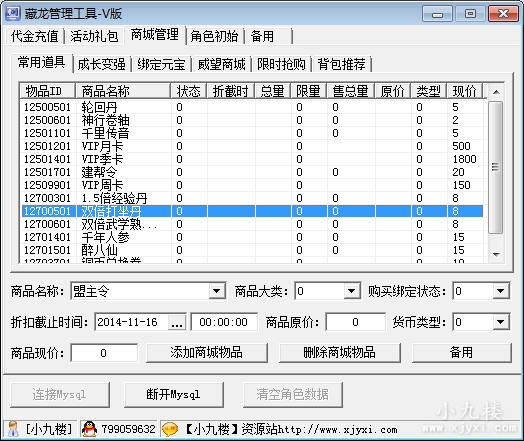Expand the 商品名称 dropdown
524x441 pixels.
tap(217, 291)
